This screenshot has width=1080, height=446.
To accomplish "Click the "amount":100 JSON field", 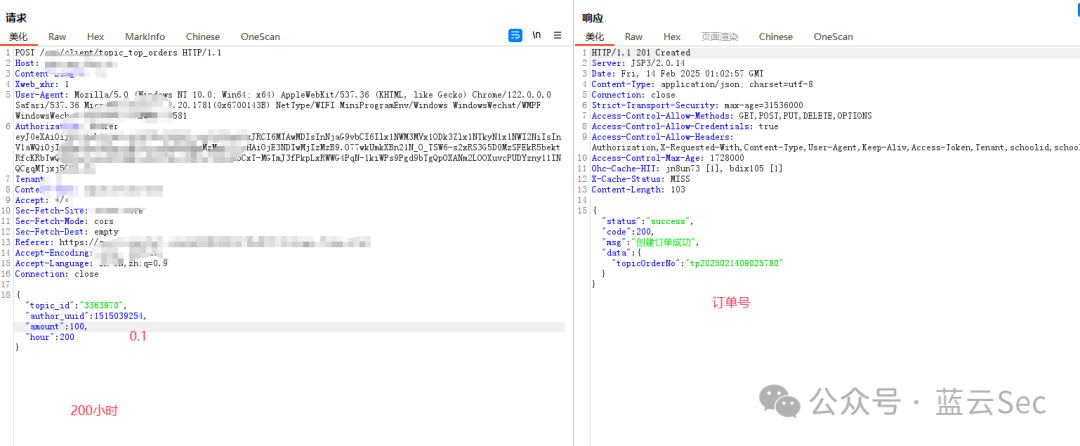I will pos(56,327).
